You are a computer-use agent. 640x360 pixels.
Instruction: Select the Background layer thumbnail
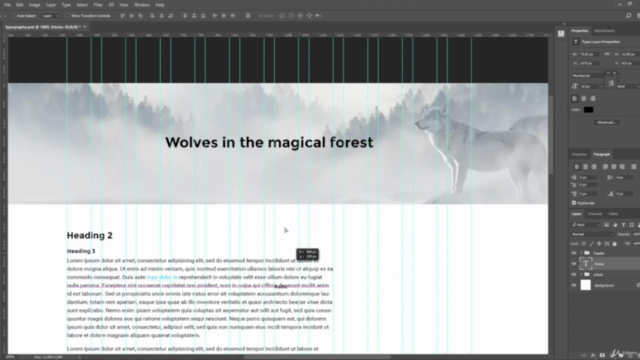click(586, 285)
